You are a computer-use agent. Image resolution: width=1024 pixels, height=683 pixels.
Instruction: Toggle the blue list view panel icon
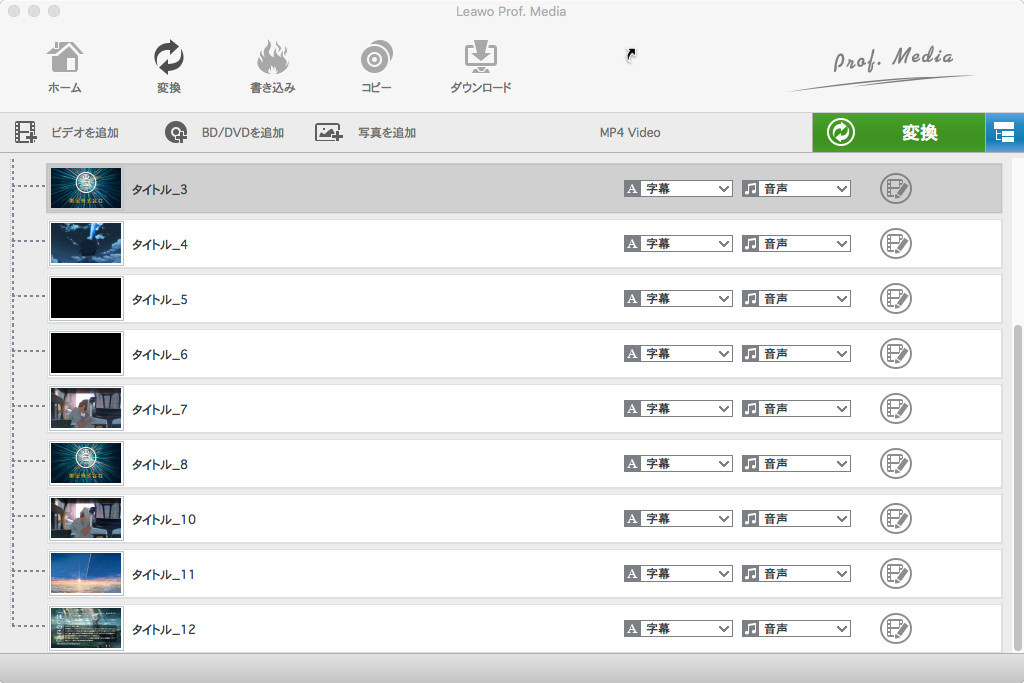click(x=1004, y=133)
